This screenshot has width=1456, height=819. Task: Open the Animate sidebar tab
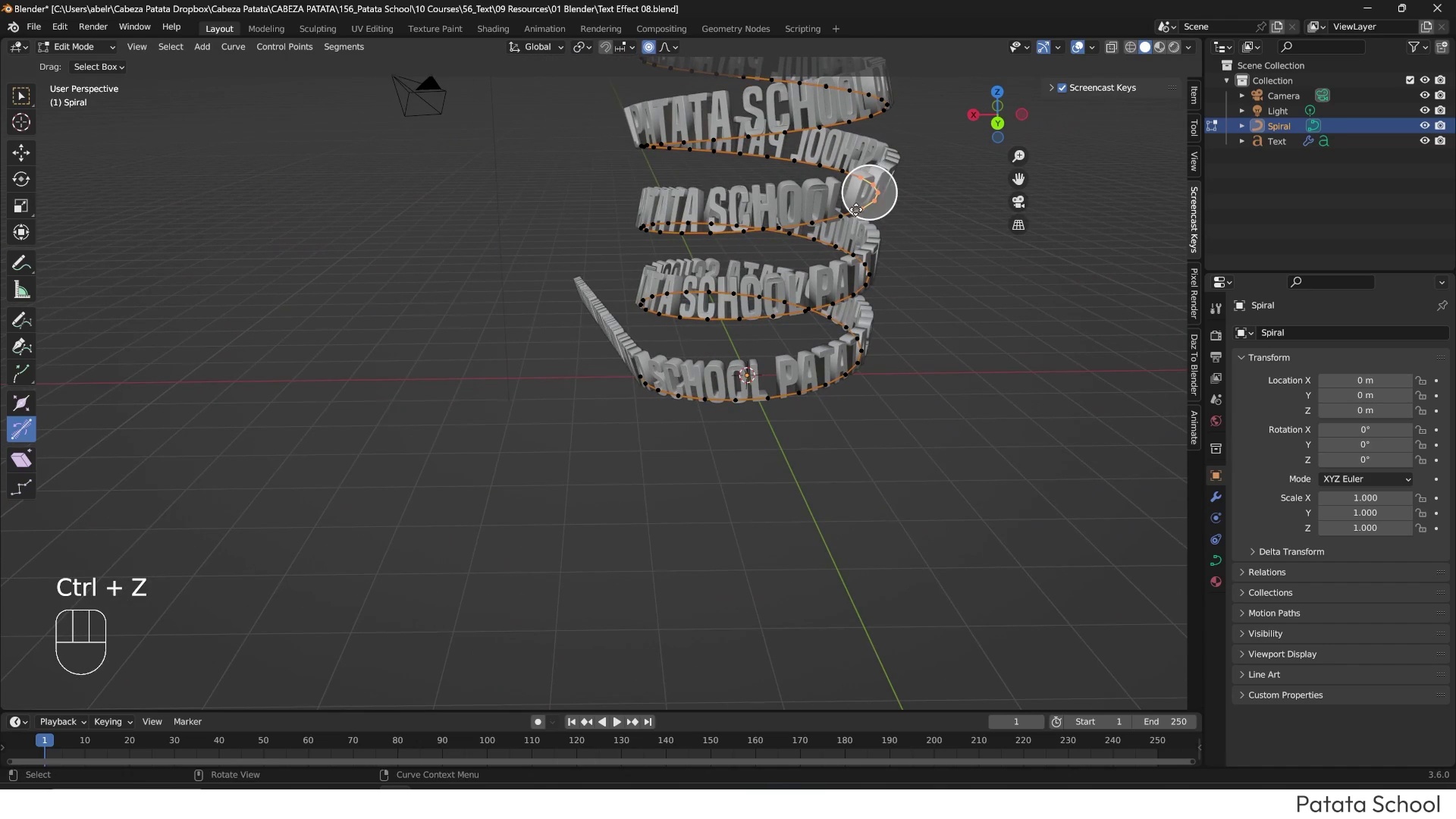tap(1194, 428)
